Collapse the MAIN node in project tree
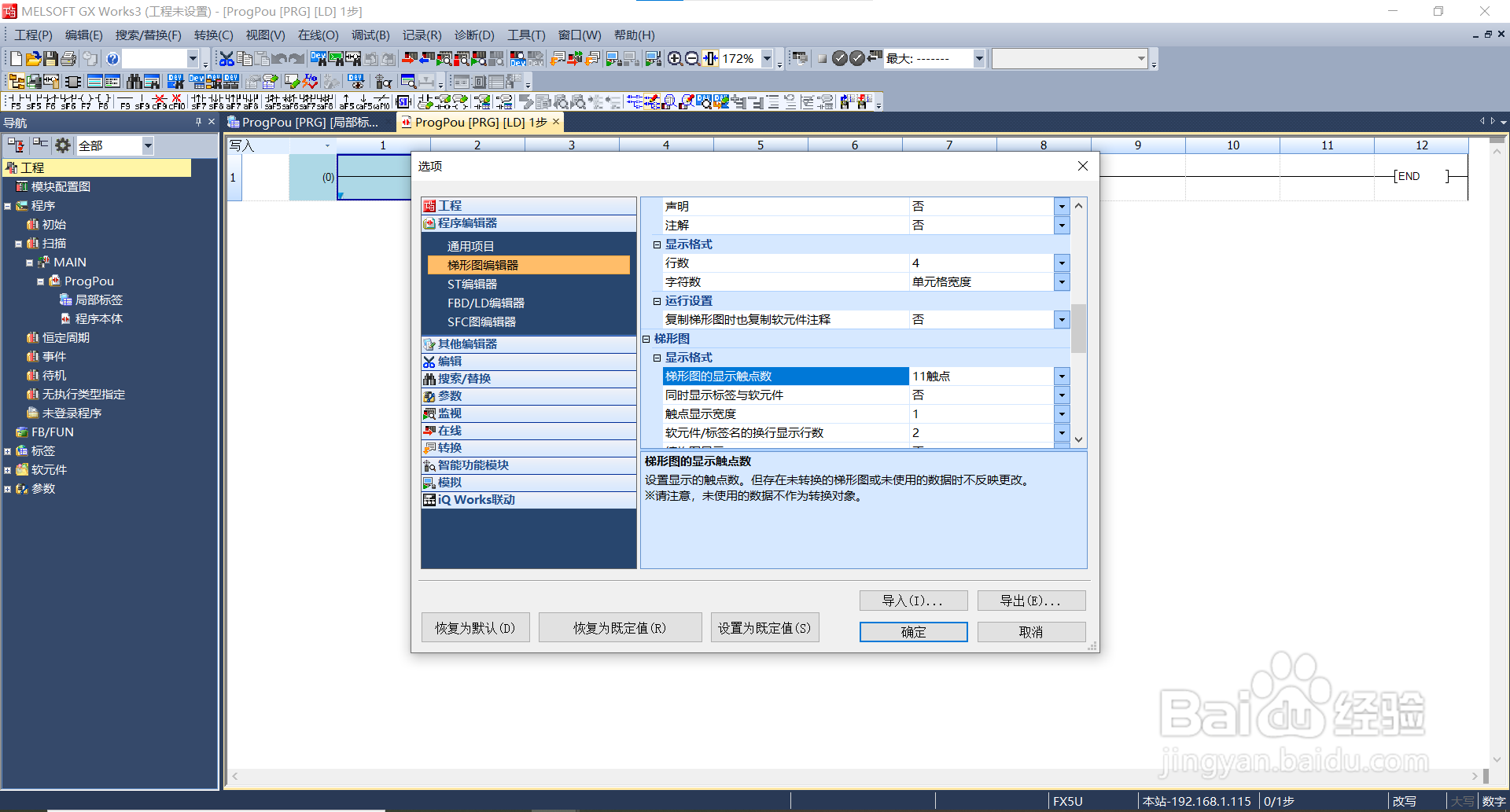The width and height of the screenshot is (1510, 812). click(29, 263)
